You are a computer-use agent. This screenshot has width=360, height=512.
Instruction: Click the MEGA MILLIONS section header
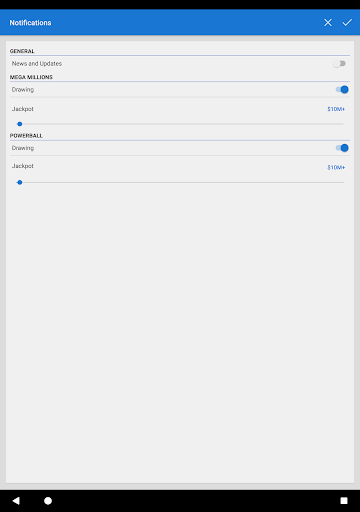pos(31,77)
